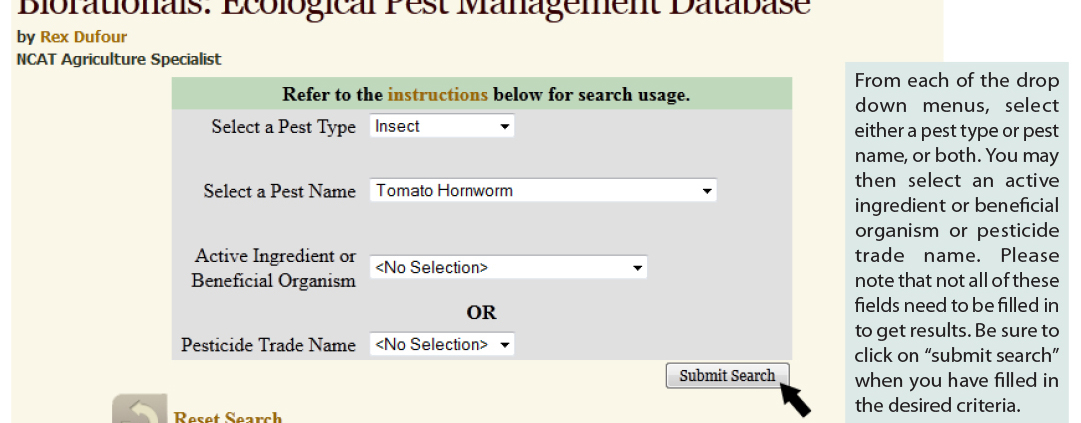Expand the Pesticide Trade Name dropdown
This screenshot has width=1081, height=423.
point(442,345)
